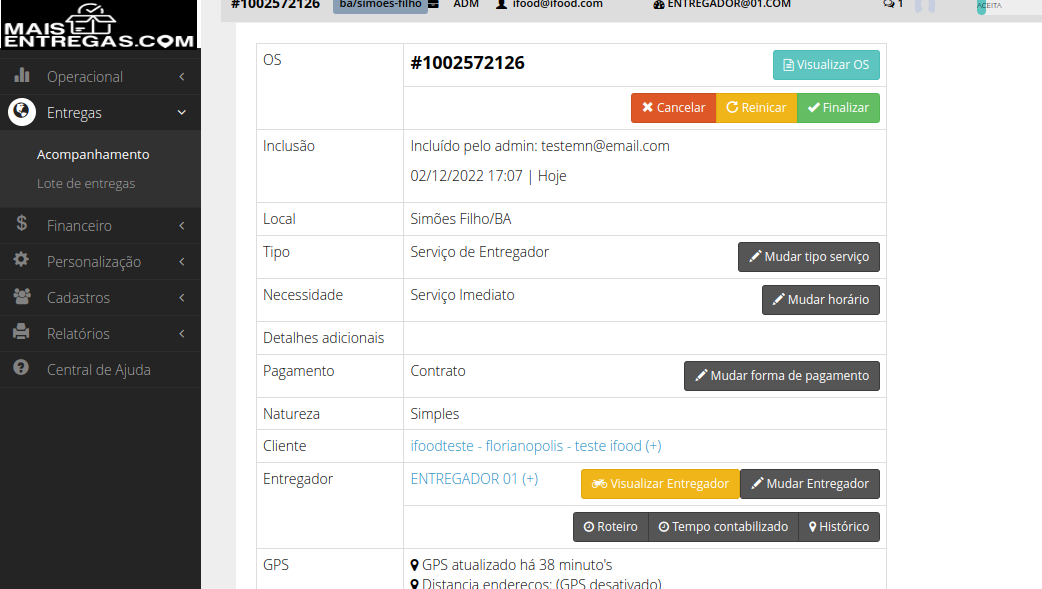Click the MaisEntregas.com logo
Image resolution: width=1042 pixels, height=589 pixels.
pos(98,25)
